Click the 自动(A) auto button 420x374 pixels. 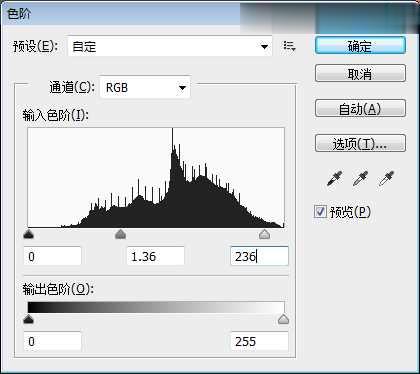pos(360,108)
